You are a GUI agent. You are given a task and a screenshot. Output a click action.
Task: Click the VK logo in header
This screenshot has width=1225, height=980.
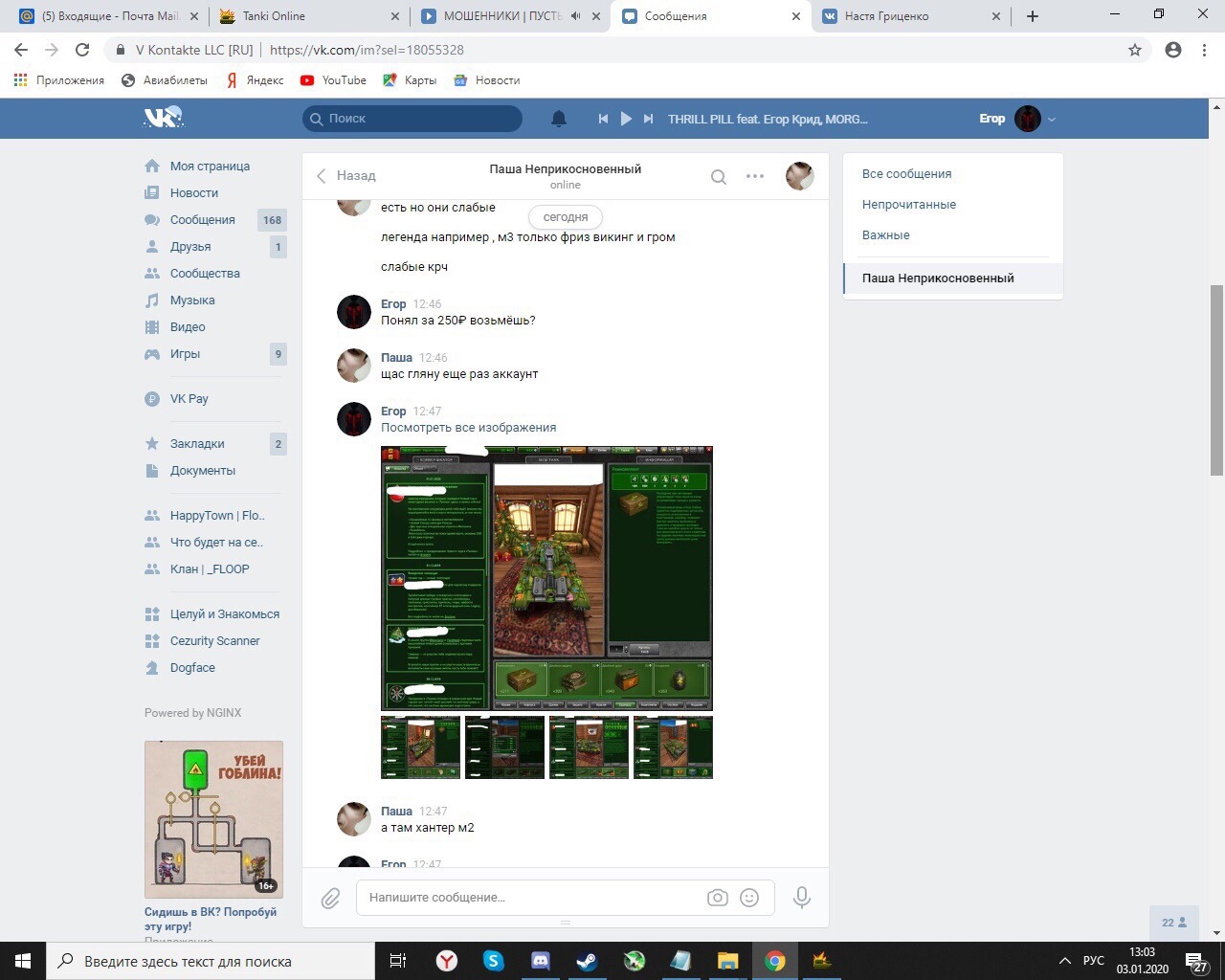[163, 118]
